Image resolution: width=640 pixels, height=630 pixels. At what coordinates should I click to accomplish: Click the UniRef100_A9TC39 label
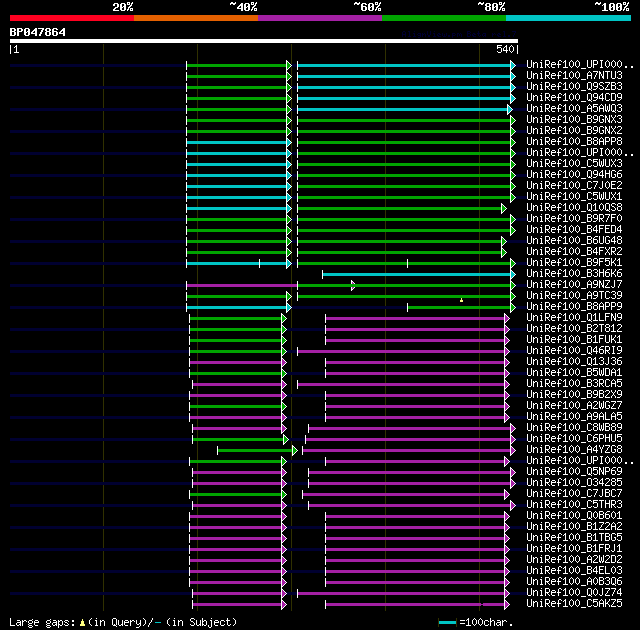[574, 296]
